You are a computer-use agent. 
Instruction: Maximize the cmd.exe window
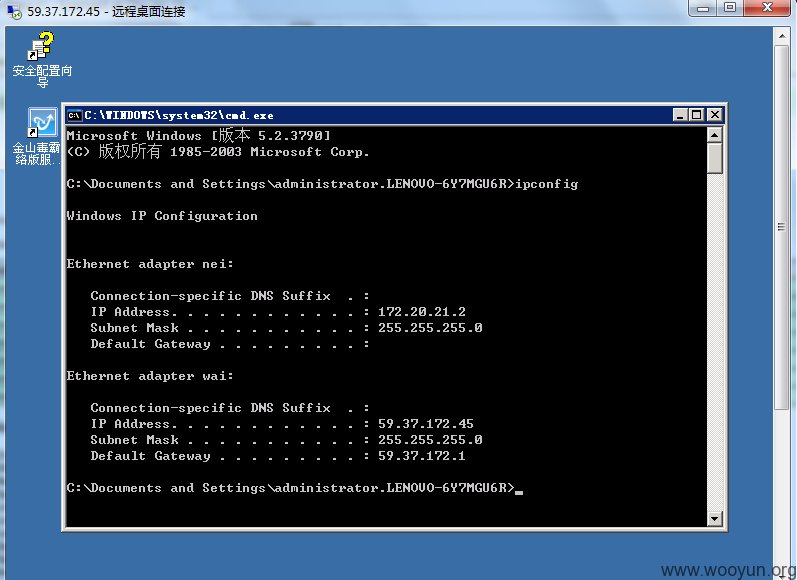pos(697,115)
